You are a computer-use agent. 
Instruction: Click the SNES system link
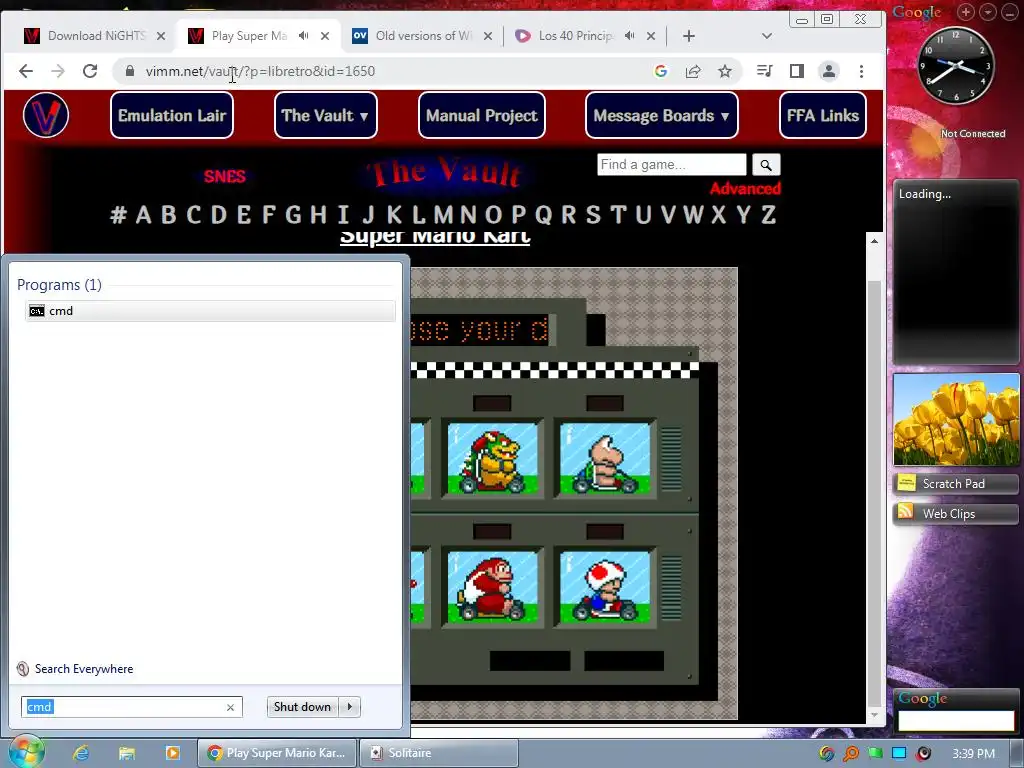coord(225,176)
